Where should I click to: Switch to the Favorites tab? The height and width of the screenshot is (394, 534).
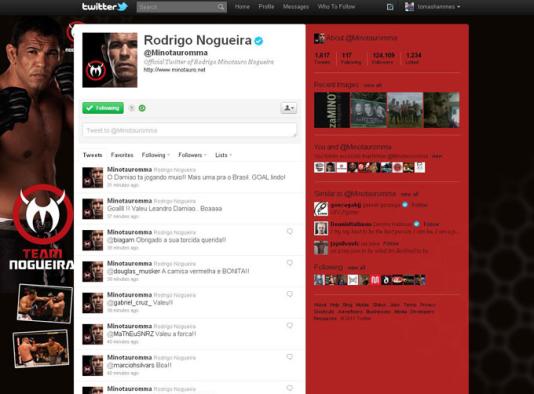pyautogui.click(x=122, y=155)
